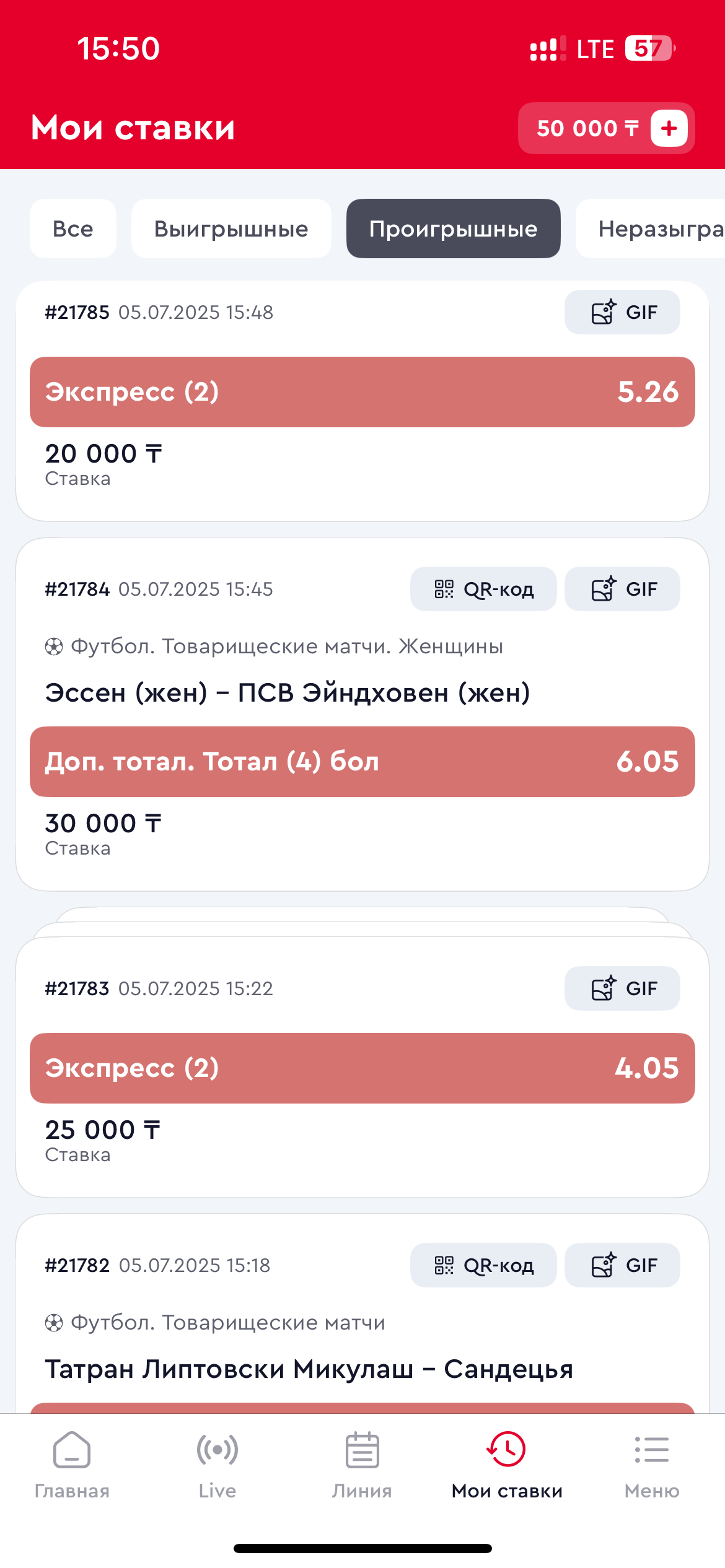Image resolution: width=725 pixels, height=1568 pixels.
Task: Open GIF for bet #21785
Action: pos(622,312)
